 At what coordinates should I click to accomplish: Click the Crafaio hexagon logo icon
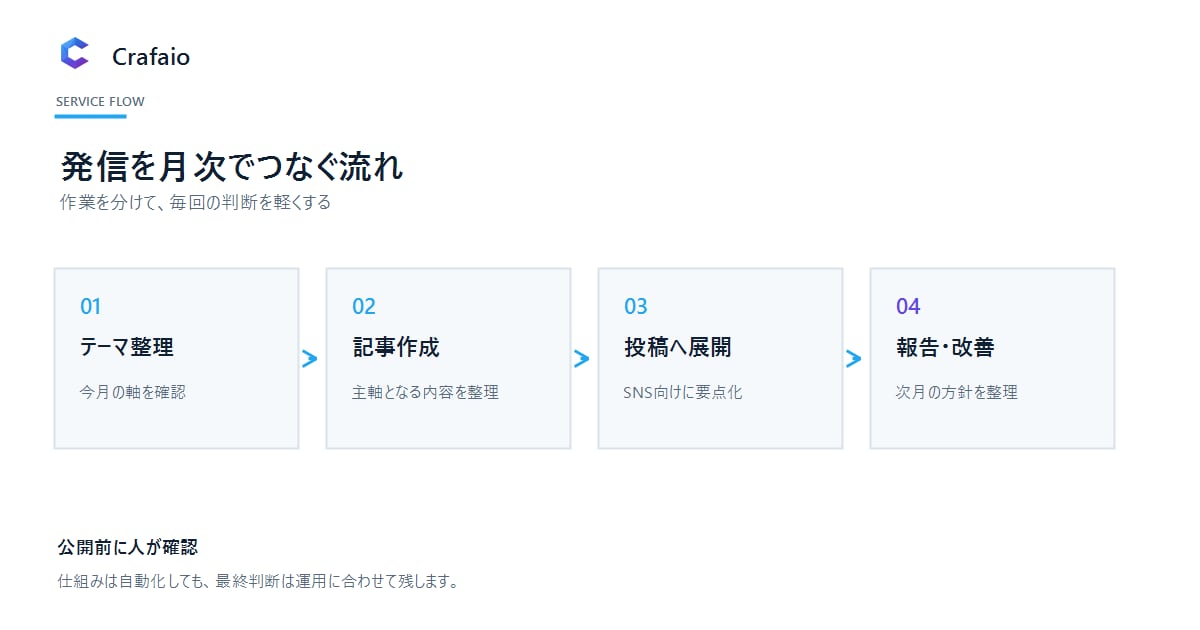75,54
